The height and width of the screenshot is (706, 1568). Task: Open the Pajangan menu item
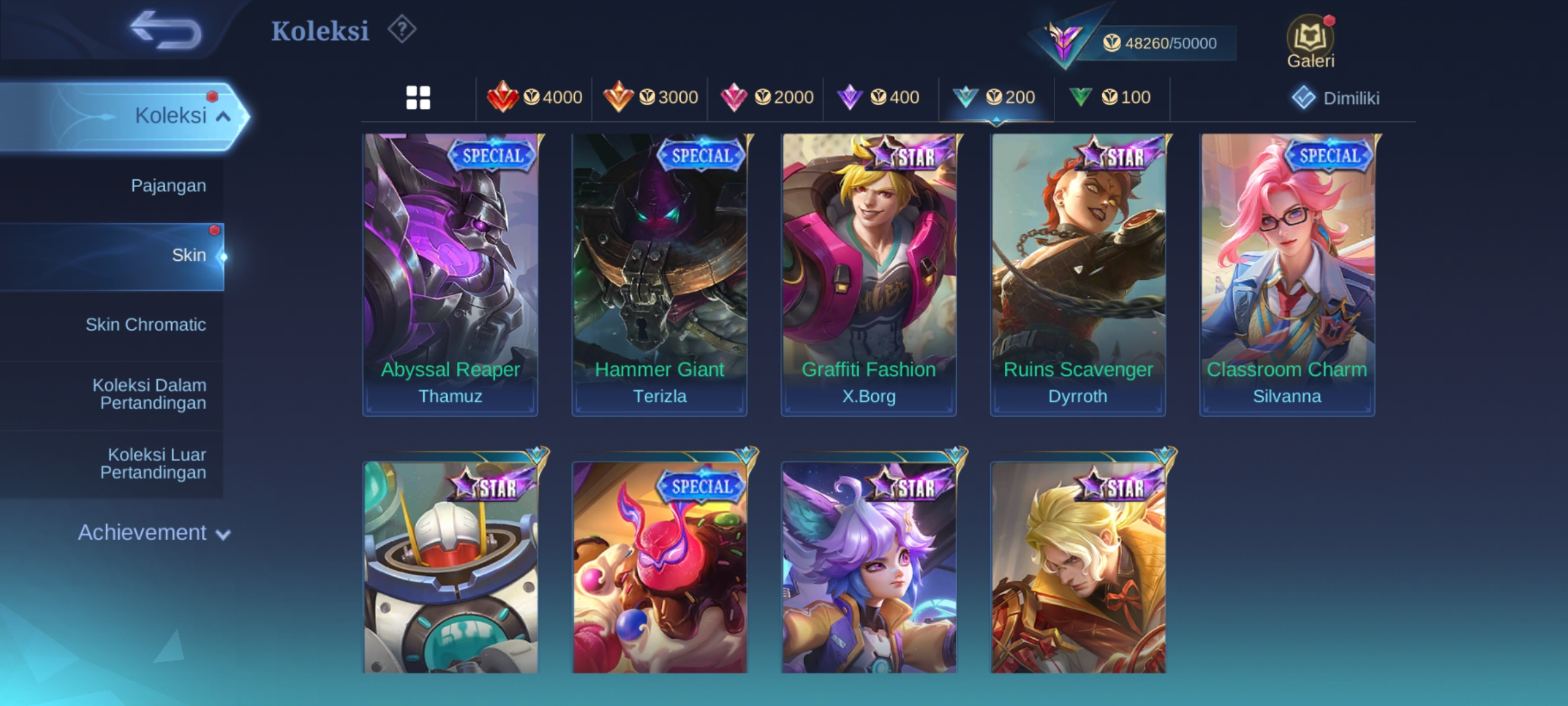tap(169, 186)
